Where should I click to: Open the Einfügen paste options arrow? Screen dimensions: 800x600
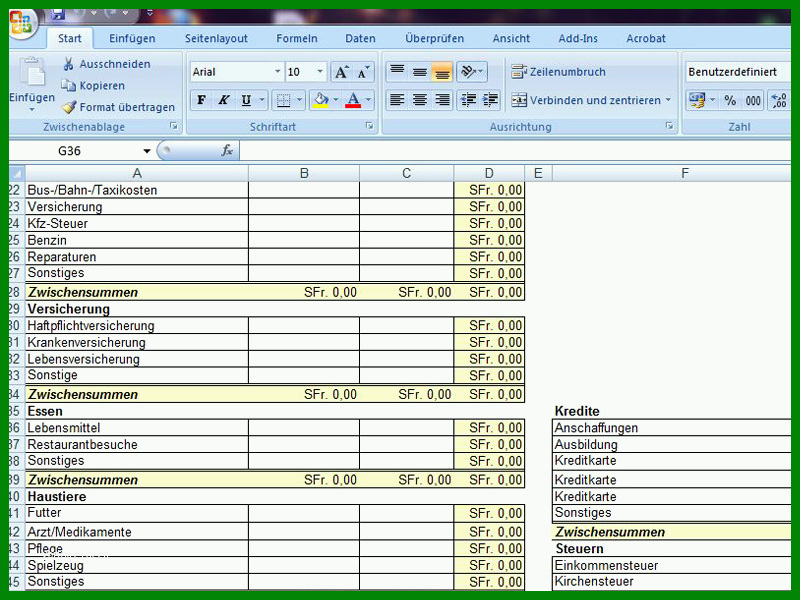point(32,109)
